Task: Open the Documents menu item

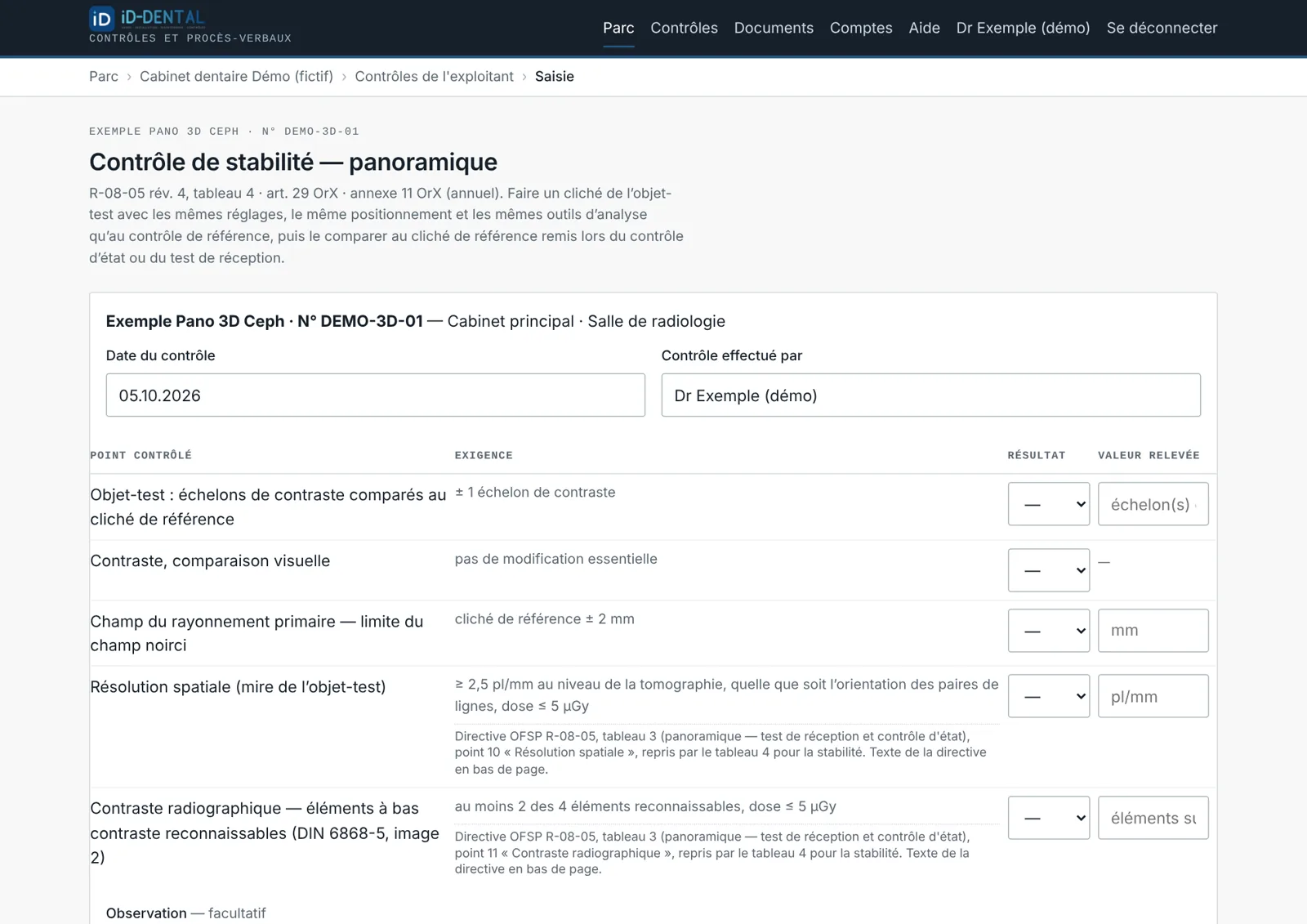Action: pyautogui.click(x=774, y=28)
